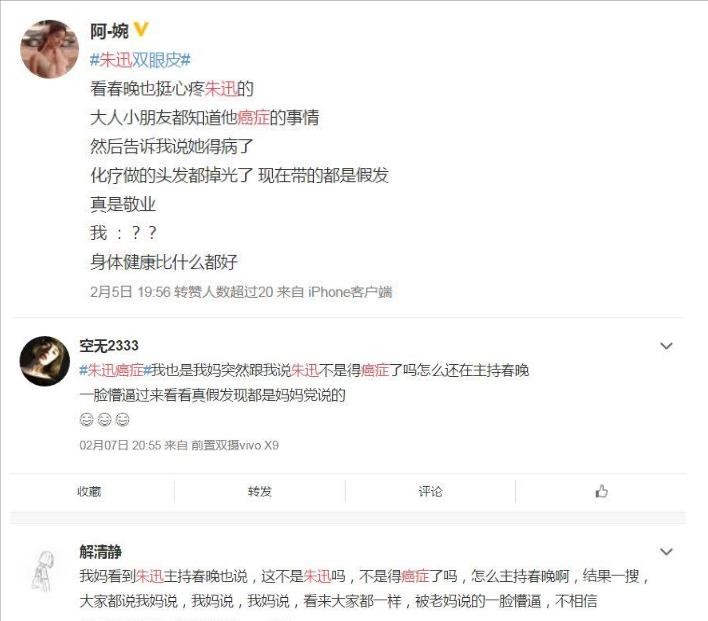The image size is (708, 621).
Task: Click highlighted 朱迅 in first post line
Action: [x=221, y=89]
